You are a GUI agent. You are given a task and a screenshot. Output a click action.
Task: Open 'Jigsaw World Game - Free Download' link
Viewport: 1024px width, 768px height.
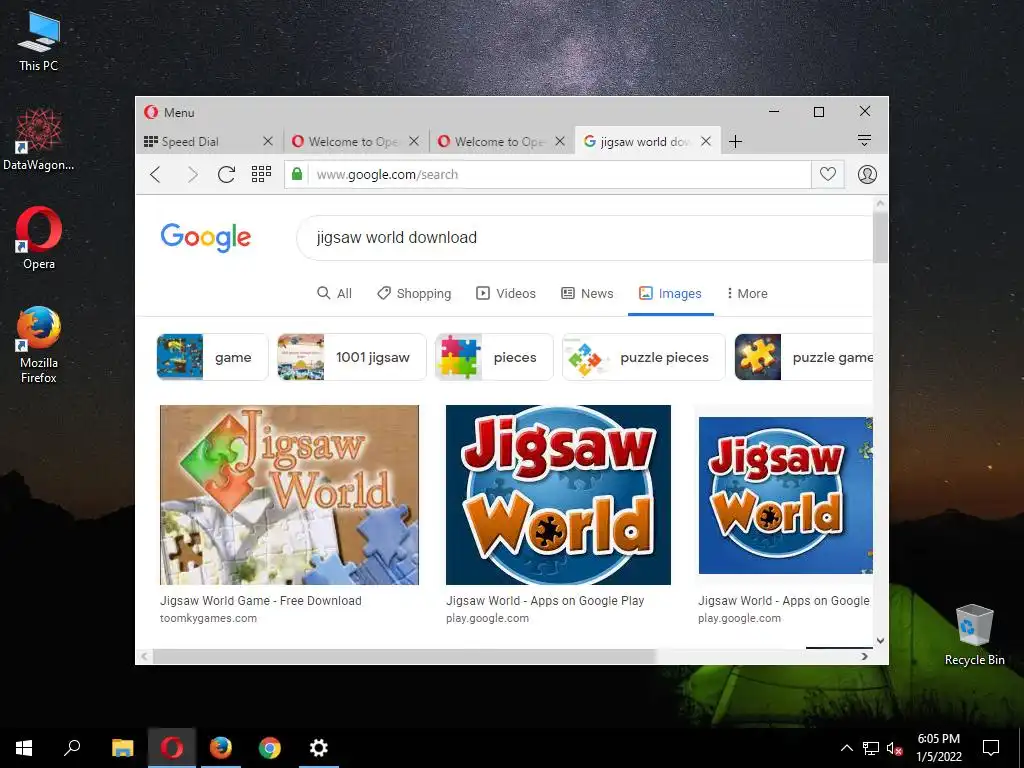[x=261, y=601]
